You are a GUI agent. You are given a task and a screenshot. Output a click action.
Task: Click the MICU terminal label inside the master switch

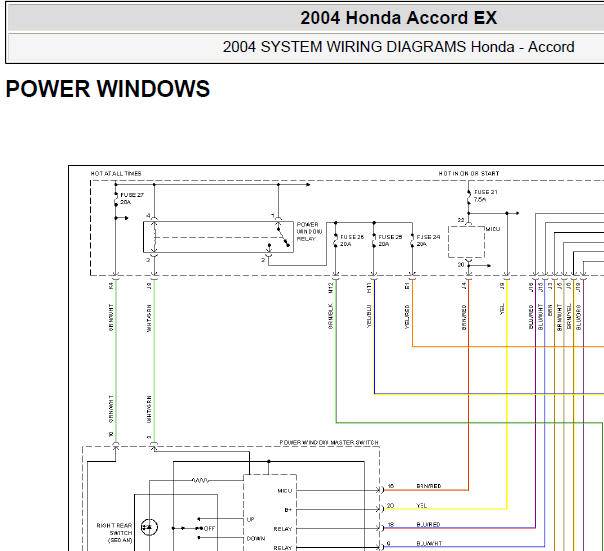click(x=285, y=491)
